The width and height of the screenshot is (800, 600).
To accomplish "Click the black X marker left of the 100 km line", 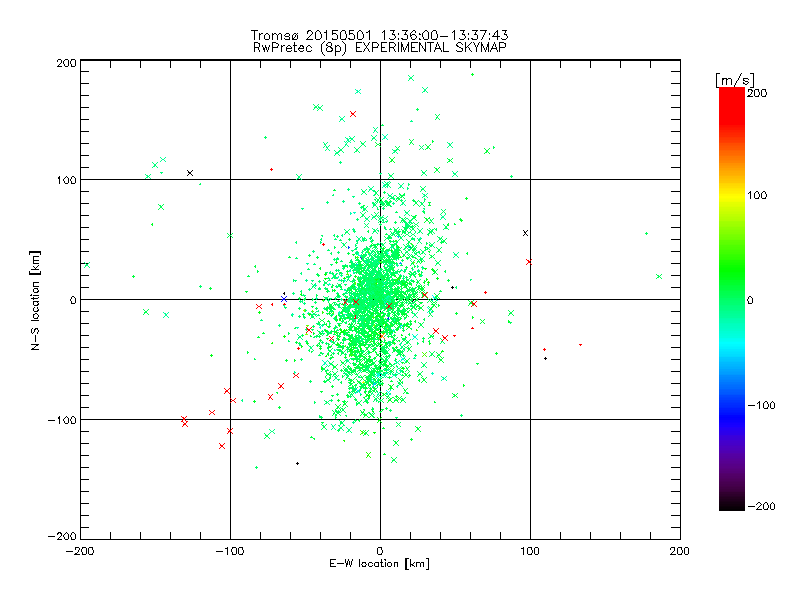I will click(x=525, y=233).
